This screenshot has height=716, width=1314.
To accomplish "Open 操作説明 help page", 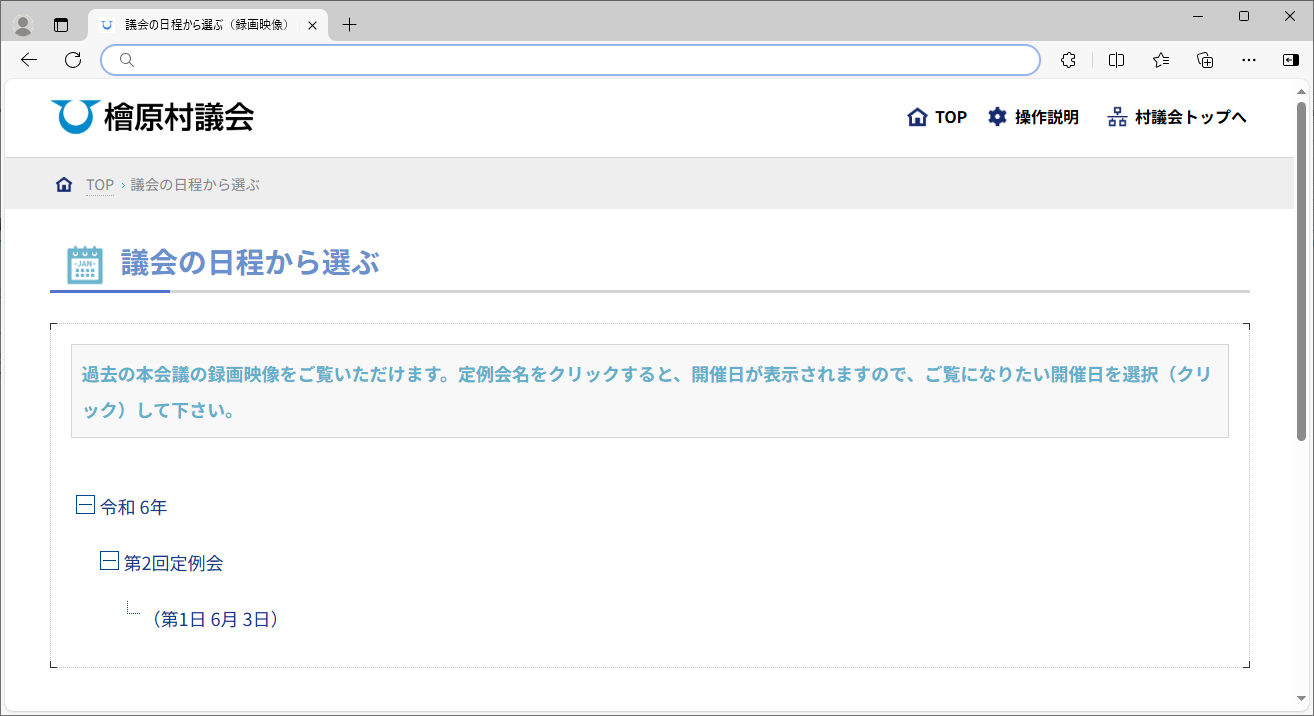I will pyautogui.click(x=1033, y=117).
